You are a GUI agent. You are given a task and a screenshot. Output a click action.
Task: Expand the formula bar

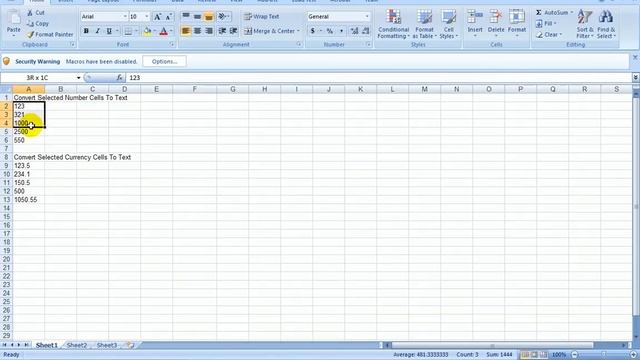click(x=636, y=78)
